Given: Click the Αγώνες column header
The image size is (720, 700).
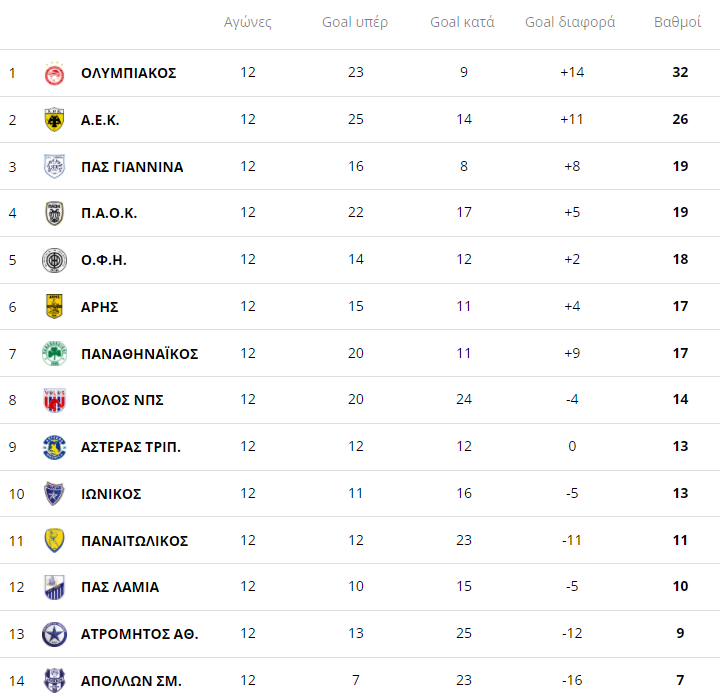Looking at the screenshot, I should click(247, 22).
